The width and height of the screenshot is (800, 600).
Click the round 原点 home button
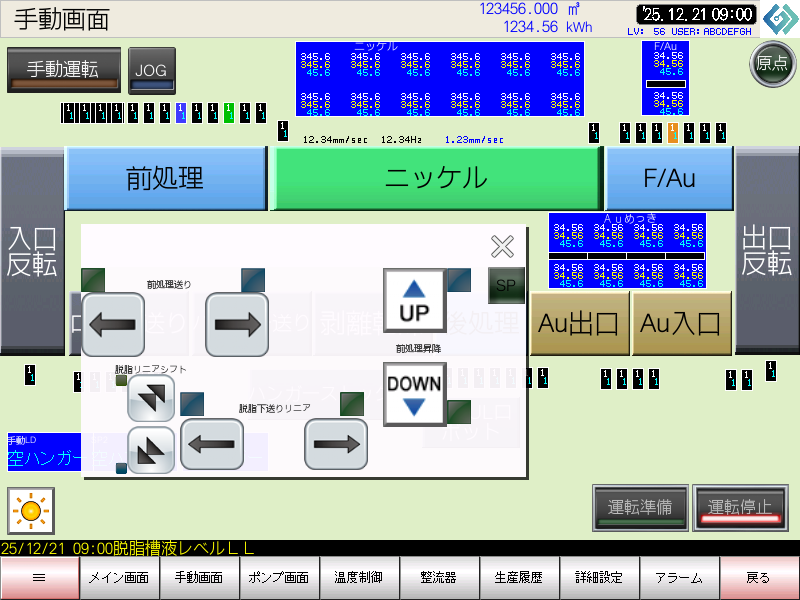(771, 64)
